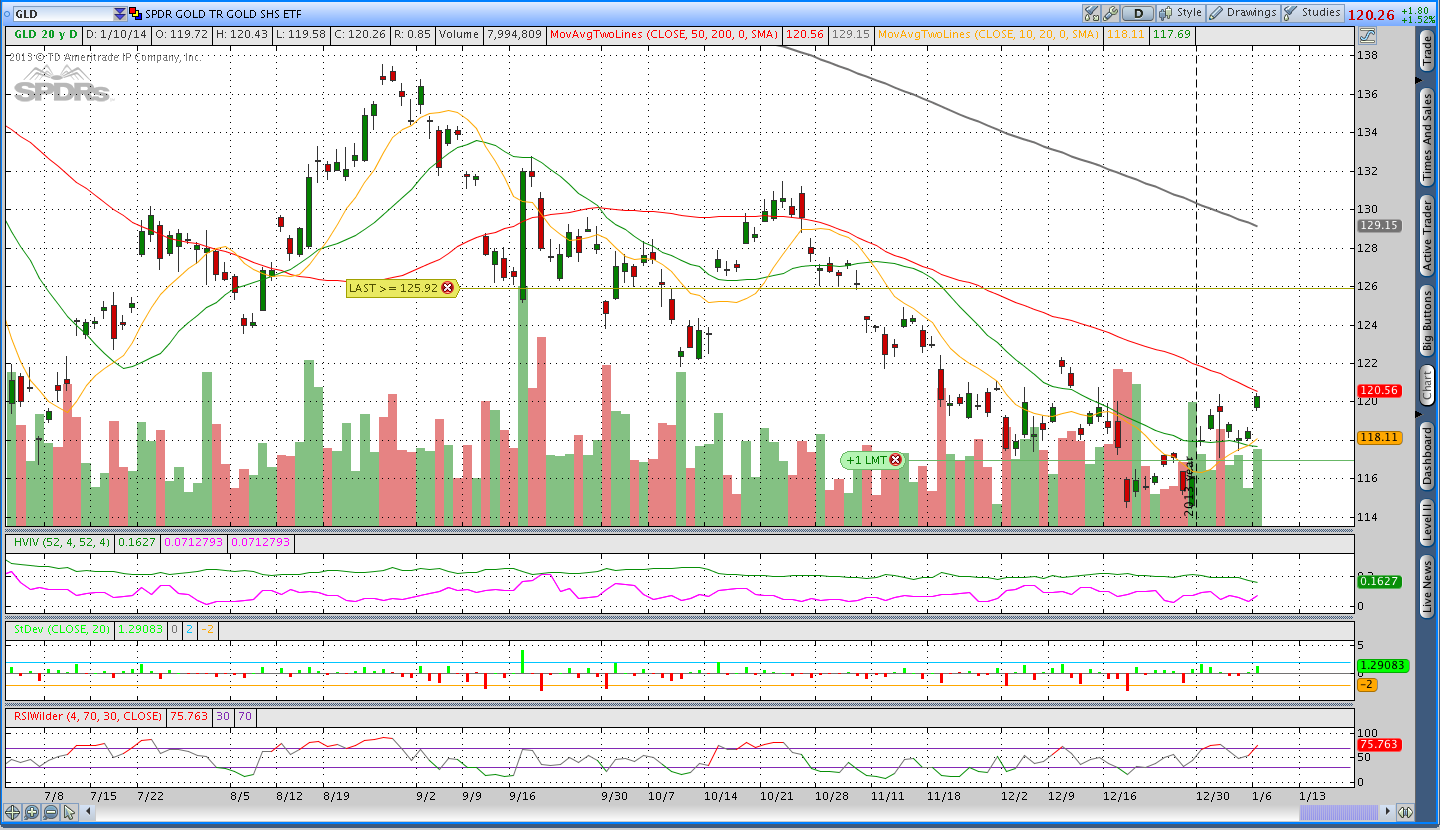Open the Active Trader side tab
The height and width of the screenshot is (830, 1440).
(x=1427, y=235)
